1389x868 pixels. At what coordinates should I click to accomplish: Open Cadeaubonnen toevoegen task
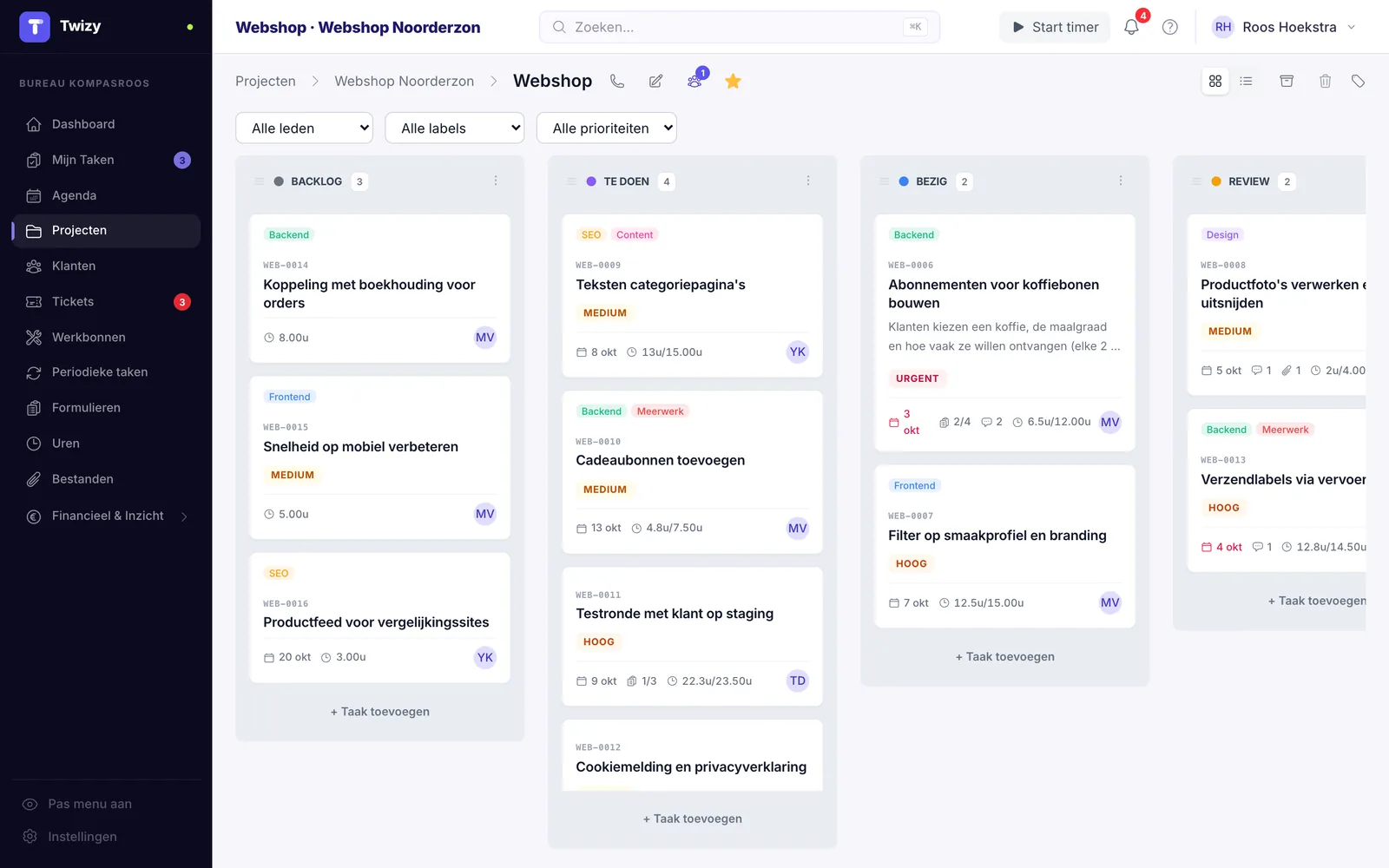pos(693,472)
